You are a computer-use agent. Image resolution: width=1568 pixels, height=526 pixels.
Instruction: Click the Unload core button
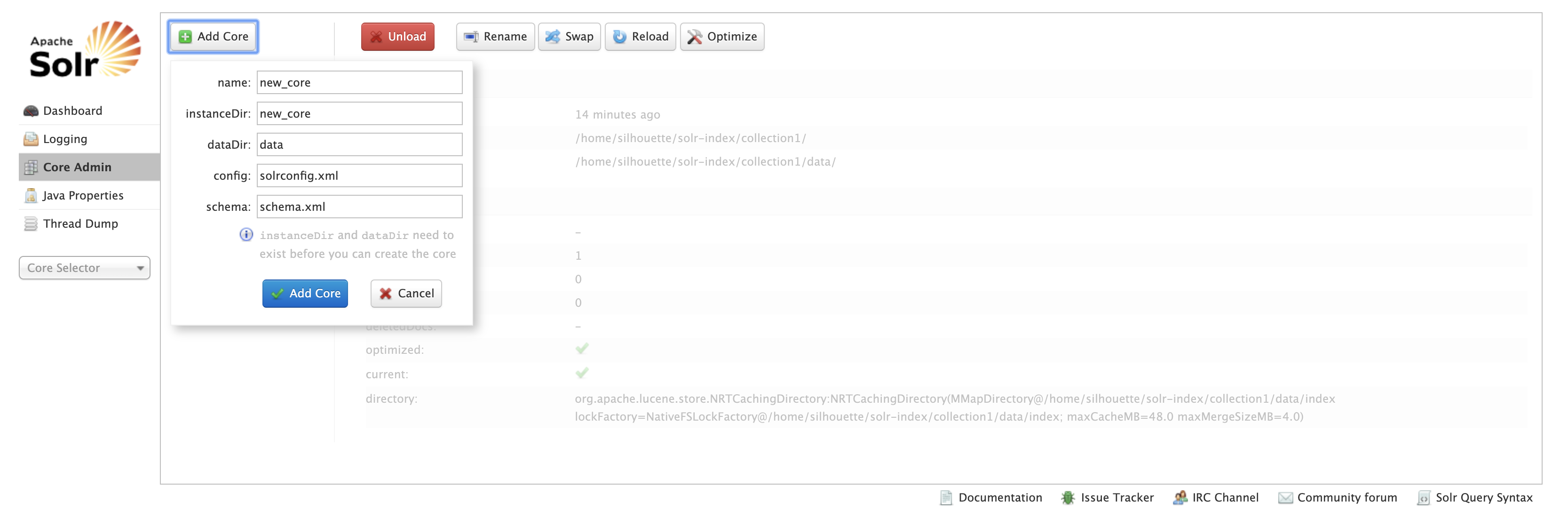coord(397,37)
